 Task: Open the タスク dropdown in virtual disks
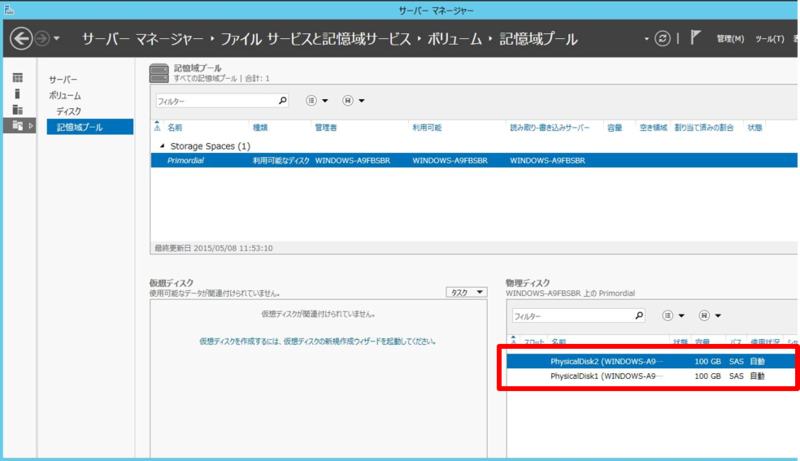465,292
